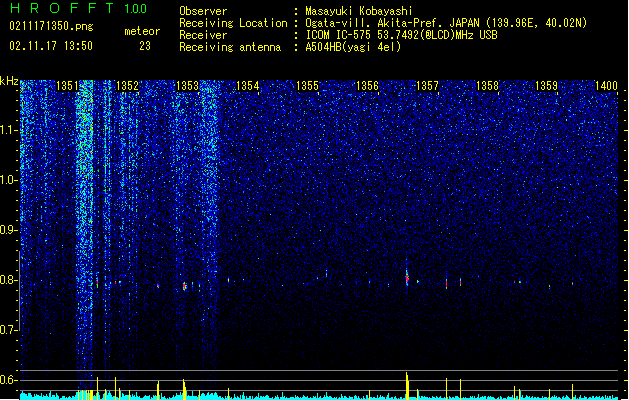Click the 1356 time marker
Viewport: 629px width, 400px height.
click(x=367, y=86)
